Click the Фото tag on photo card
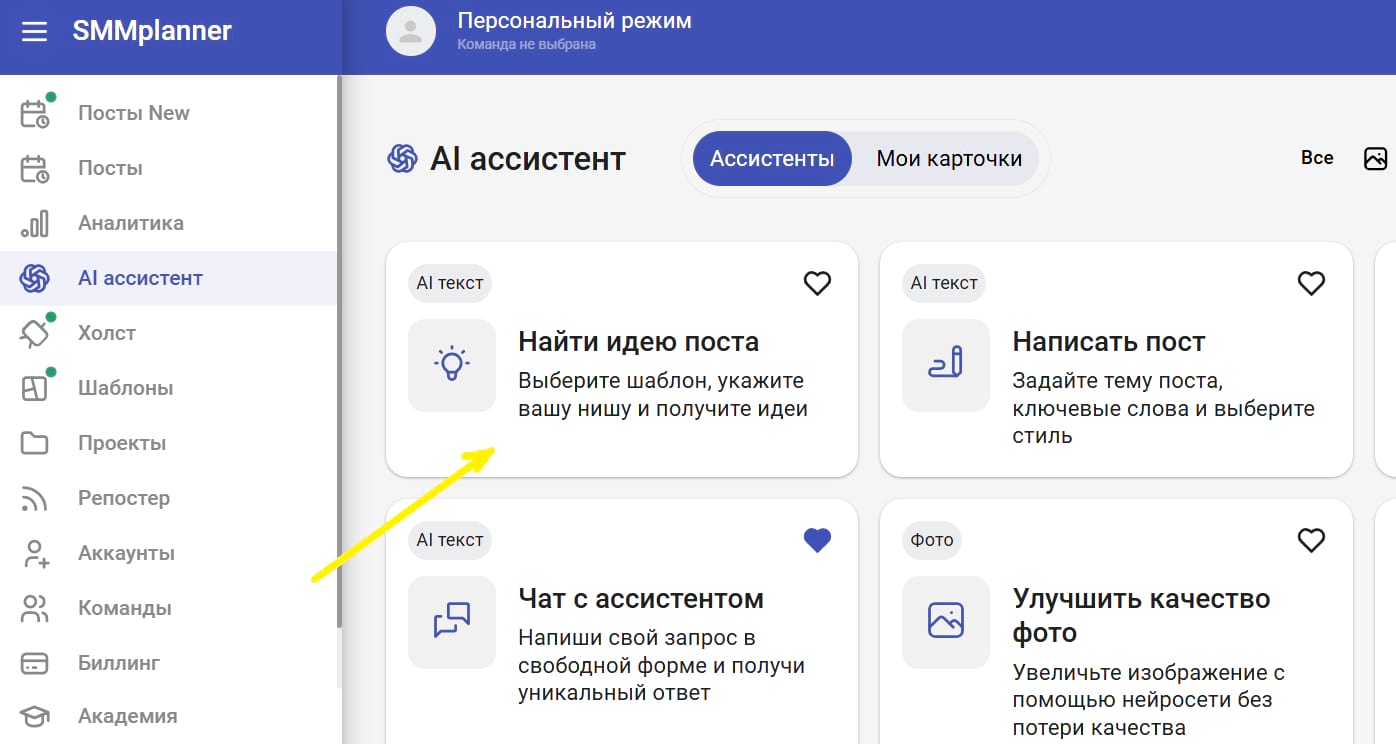The width and height of the screenshot is (1396, 744). pos(932,540)
